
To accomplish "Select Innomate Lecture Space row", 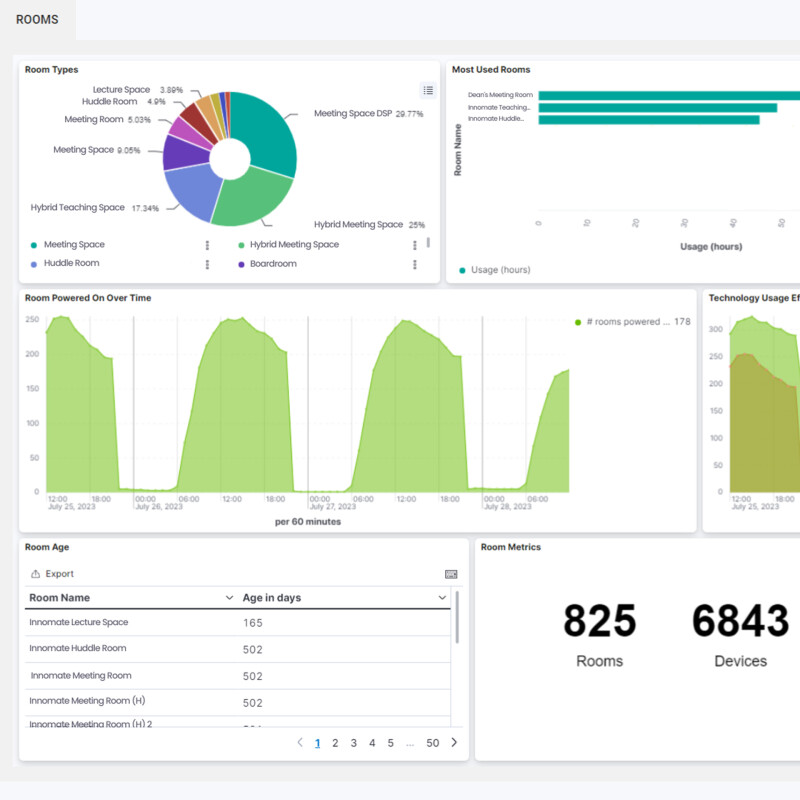I will coord(238,622).
